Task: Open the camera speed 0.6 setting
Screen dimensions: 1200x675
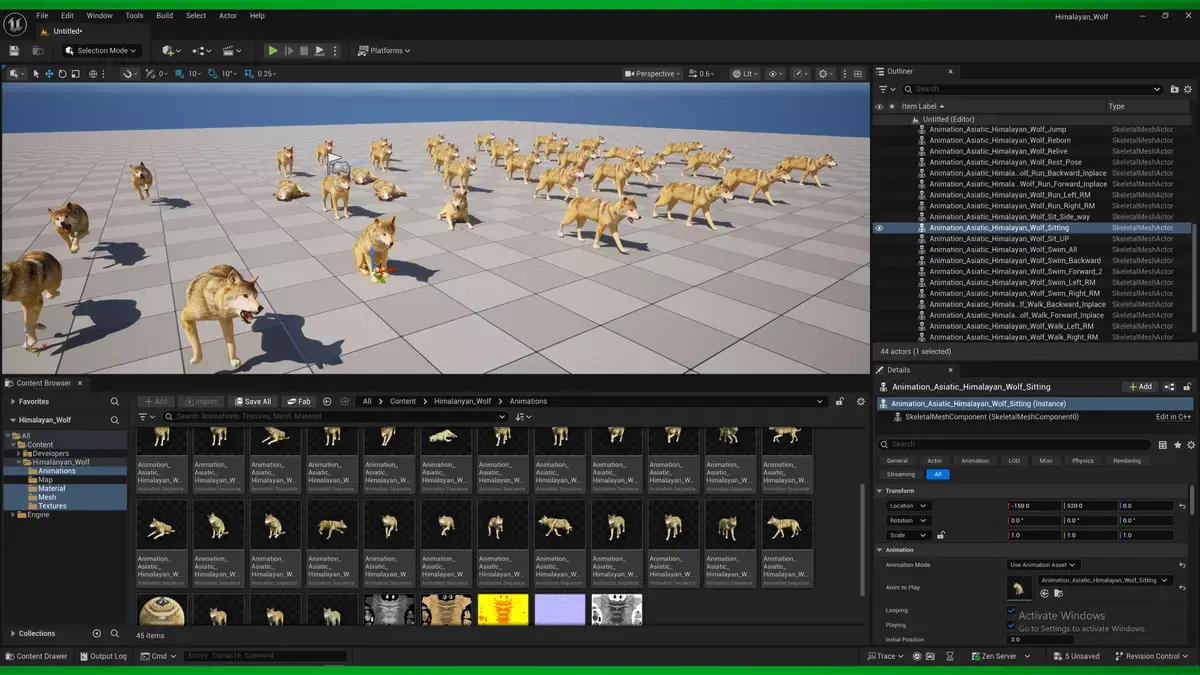Action: [x=704, y=74]
